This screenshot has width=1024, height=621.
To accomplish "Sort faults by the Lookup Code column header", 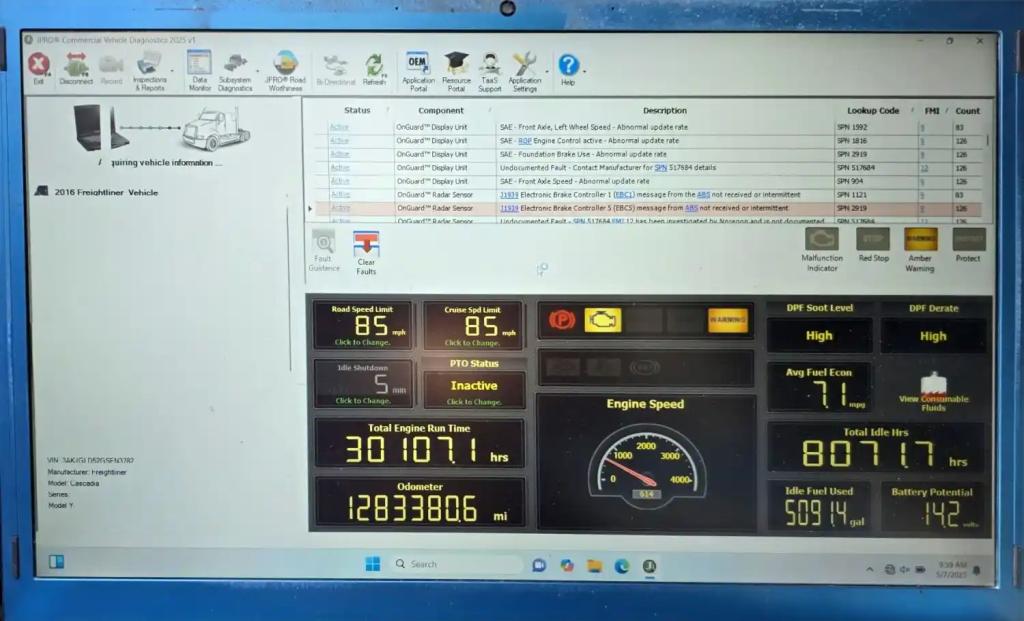I will coord(872,111).
